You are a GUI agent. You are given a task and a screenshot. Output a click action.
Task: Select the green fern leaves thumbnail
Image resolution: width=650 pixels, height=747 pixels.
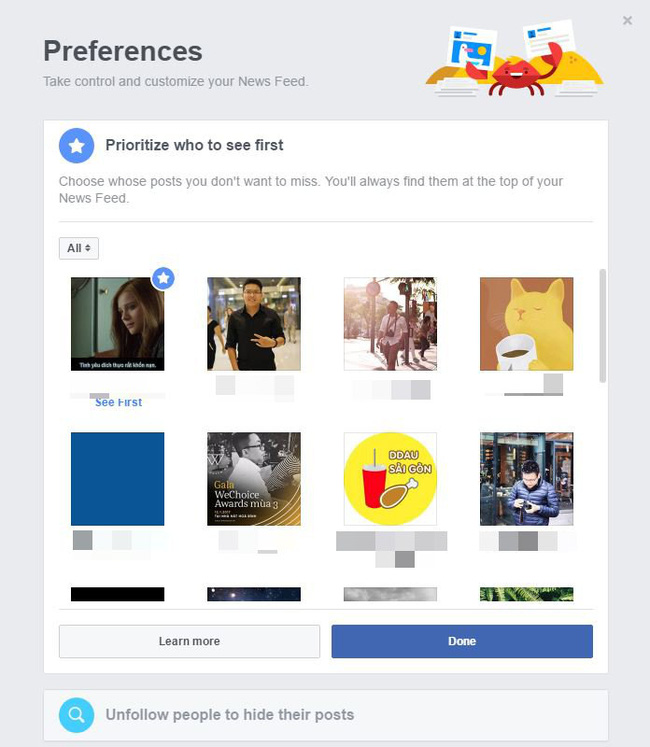pos(527,594)
